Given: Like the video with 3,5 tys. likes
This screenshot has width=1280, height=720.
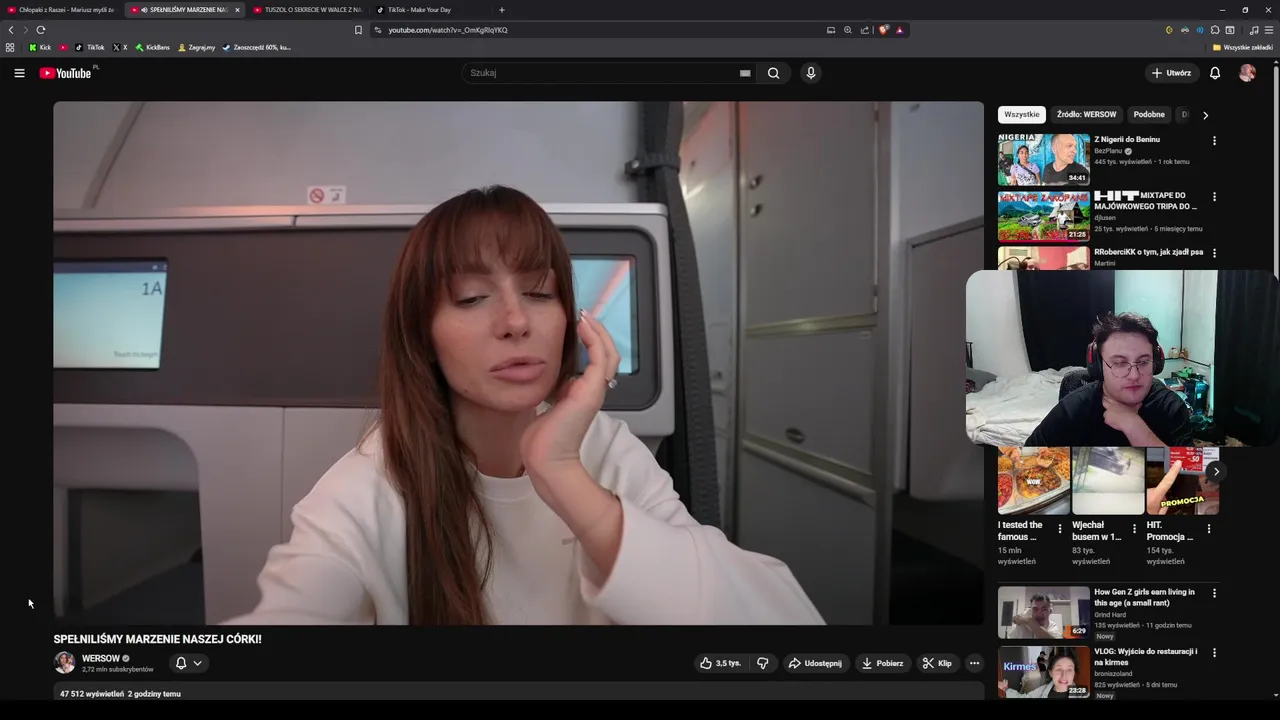Looking at the screenshot, I should 720,663.
